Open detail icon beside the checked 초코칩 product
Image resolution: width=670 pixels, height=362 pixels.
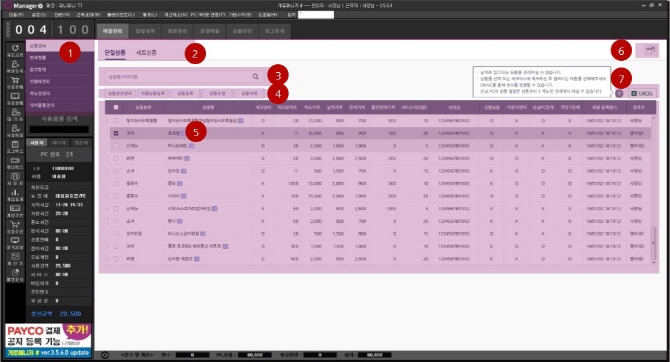coord(182,133)
